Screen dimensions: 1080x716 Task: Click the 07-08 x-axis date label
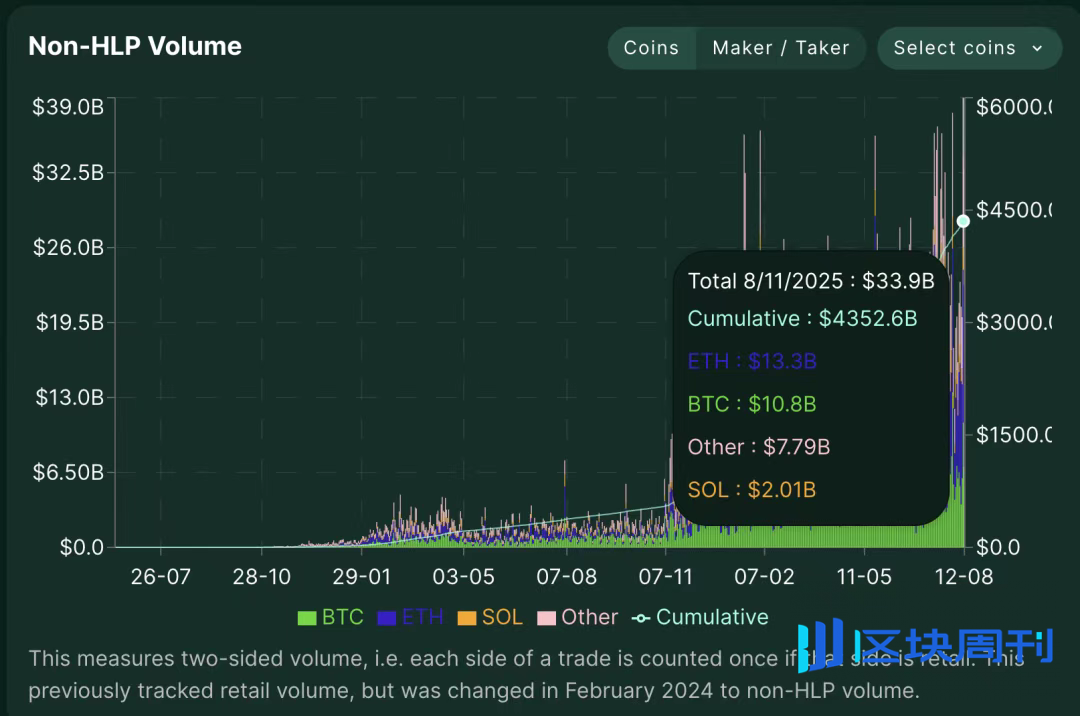(567, 577)
